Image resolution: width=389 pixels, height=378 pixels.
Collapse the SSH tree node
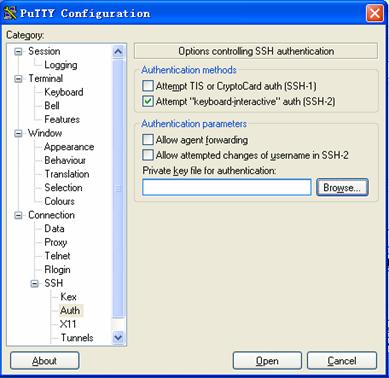pyautogui.click(x=35, y=284)
